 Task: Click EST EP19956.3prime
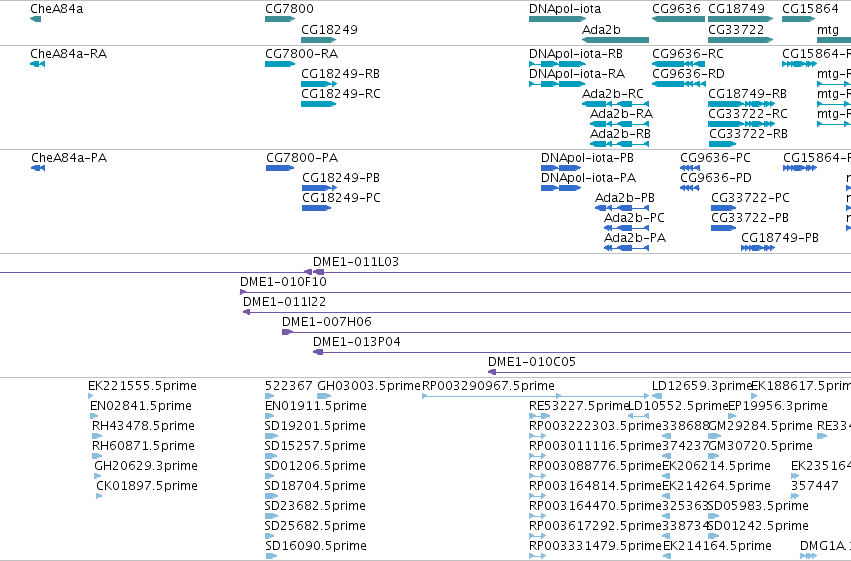coord(778,406)
